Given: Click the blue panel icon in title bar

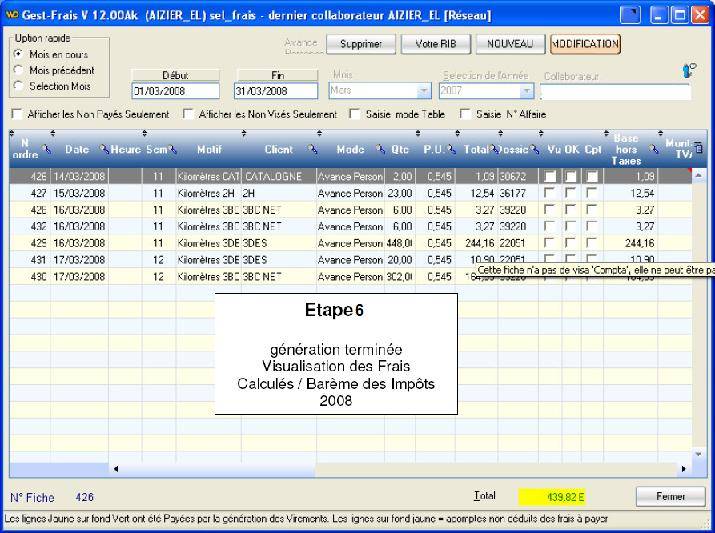Looking at the screenshot, I should click(x=630, y=15).
